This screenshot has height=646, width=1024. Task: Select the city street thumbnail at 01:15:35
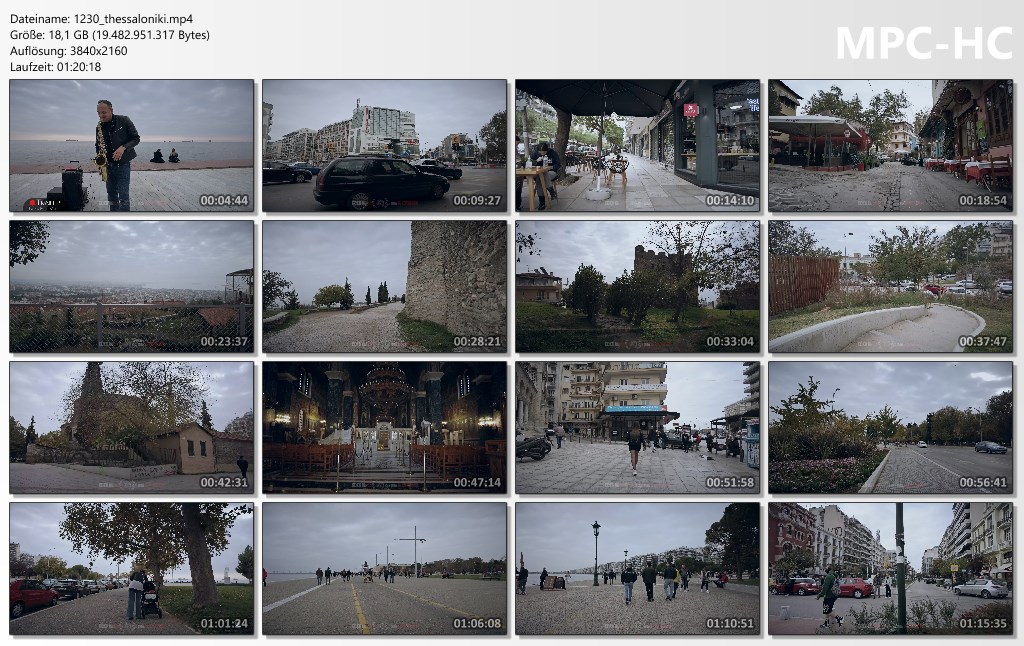(891, 569)
